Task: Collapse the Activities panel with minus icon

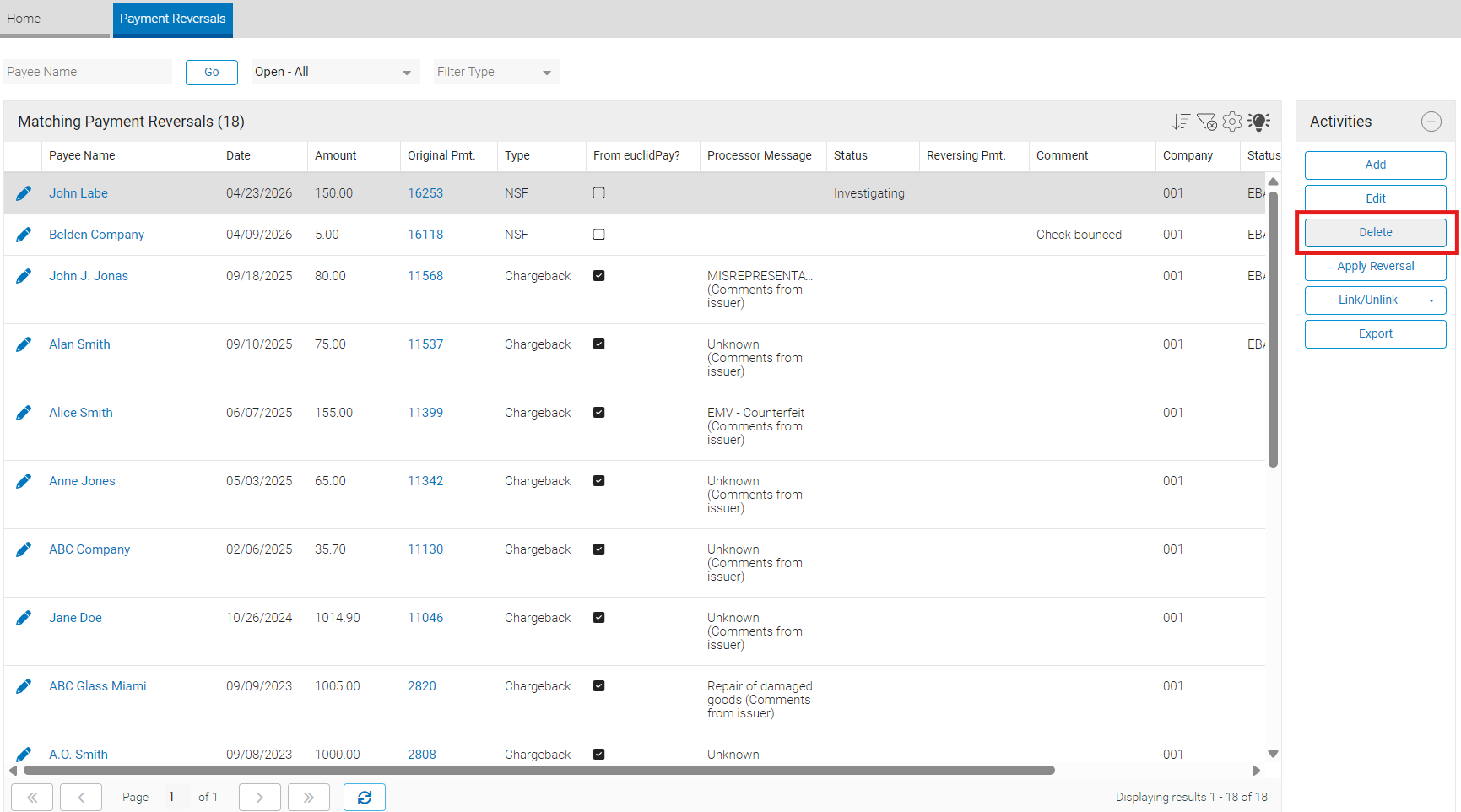Action: point(1431,122)
